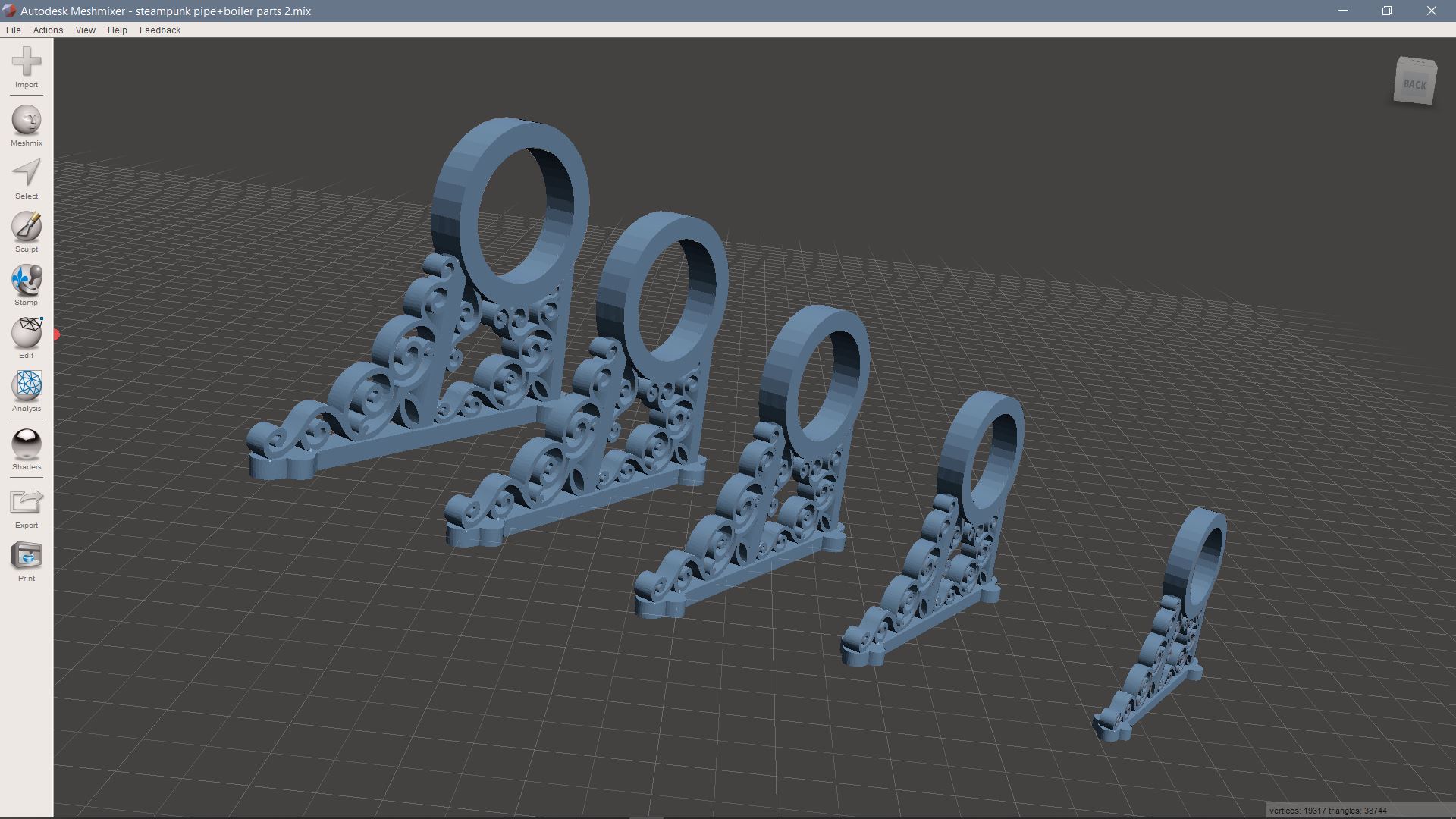Open the Shaders palette

[27, 450]
